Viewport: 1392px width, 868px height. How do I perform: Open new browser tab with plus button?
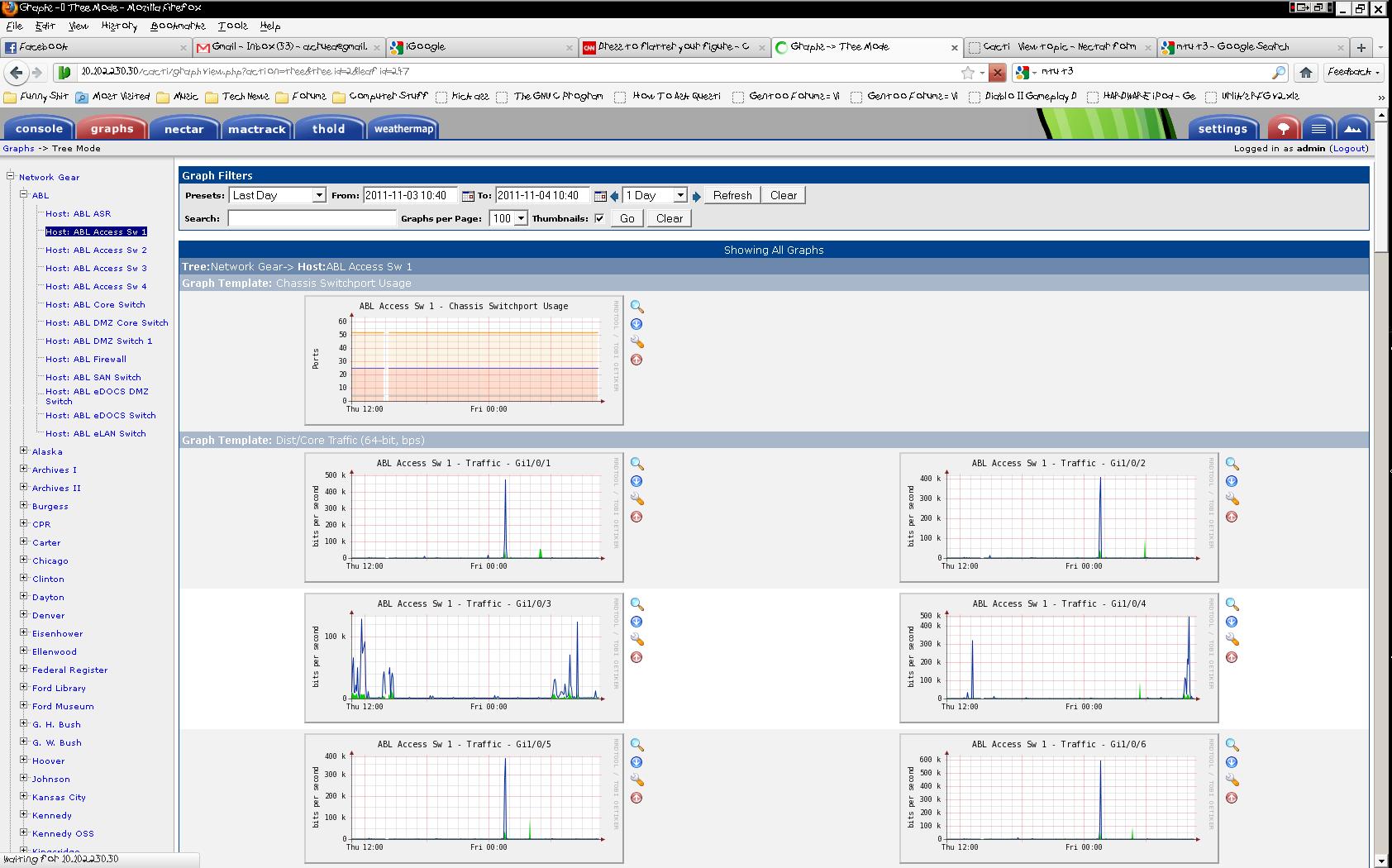pos(1361,47)
